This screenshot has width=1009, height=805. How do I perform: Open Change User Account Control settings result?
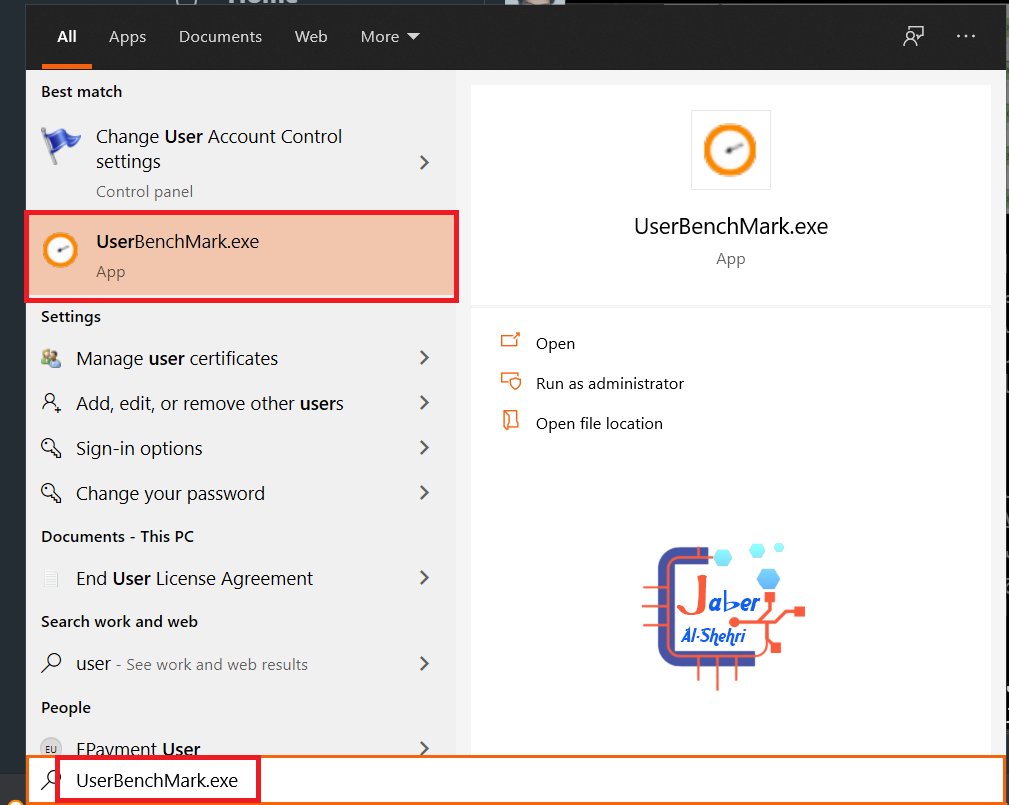(241, 161)
